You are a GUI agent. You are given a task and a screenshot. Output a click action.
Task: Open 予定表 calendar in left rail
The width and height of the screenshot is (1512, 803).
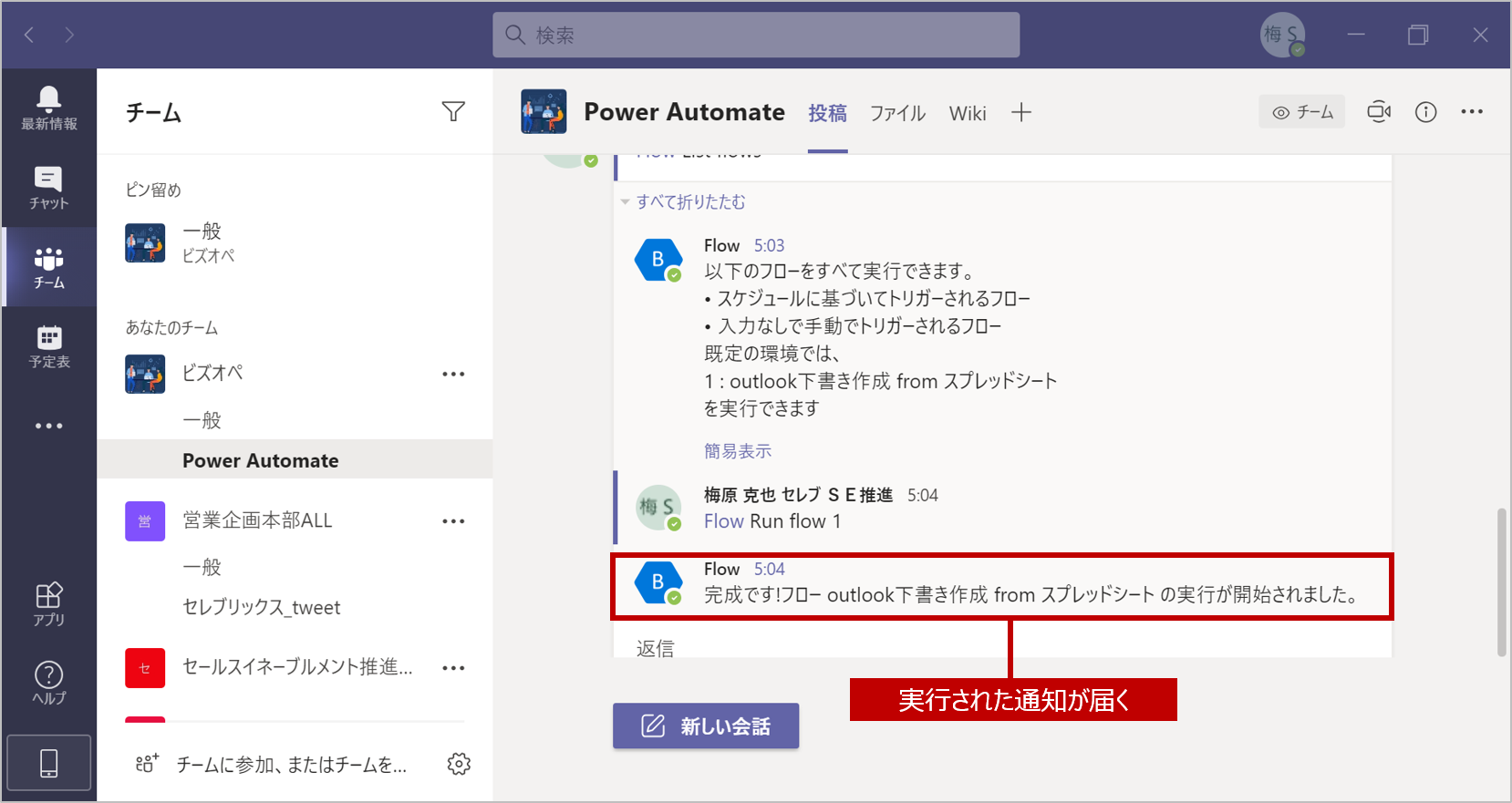(48, 346)
